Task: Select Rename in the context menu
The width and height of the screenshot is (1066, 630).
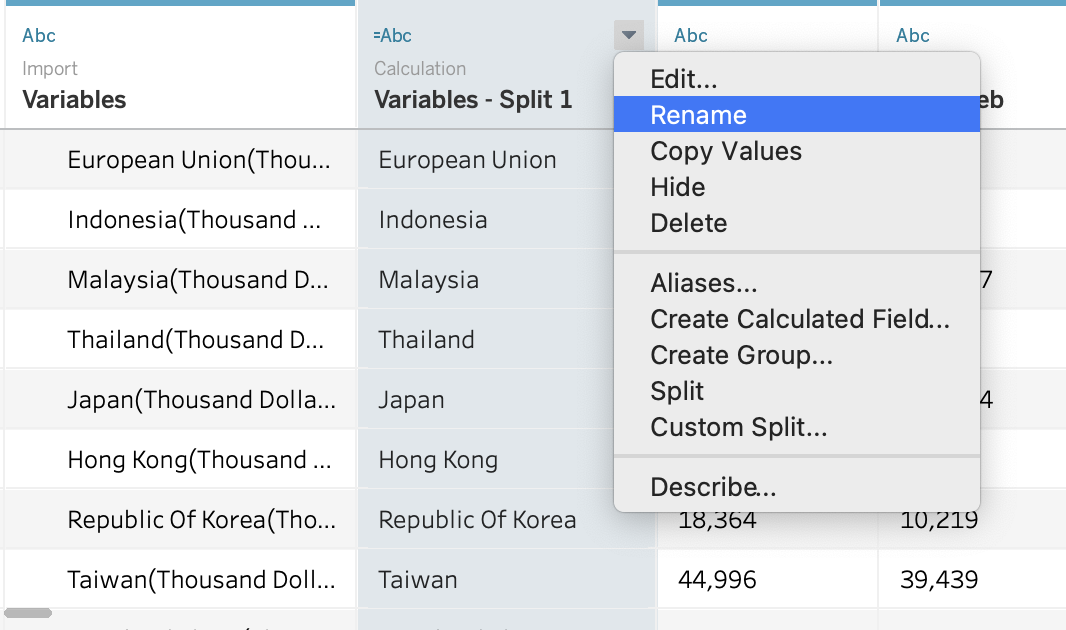Action: tap(698, 115)
